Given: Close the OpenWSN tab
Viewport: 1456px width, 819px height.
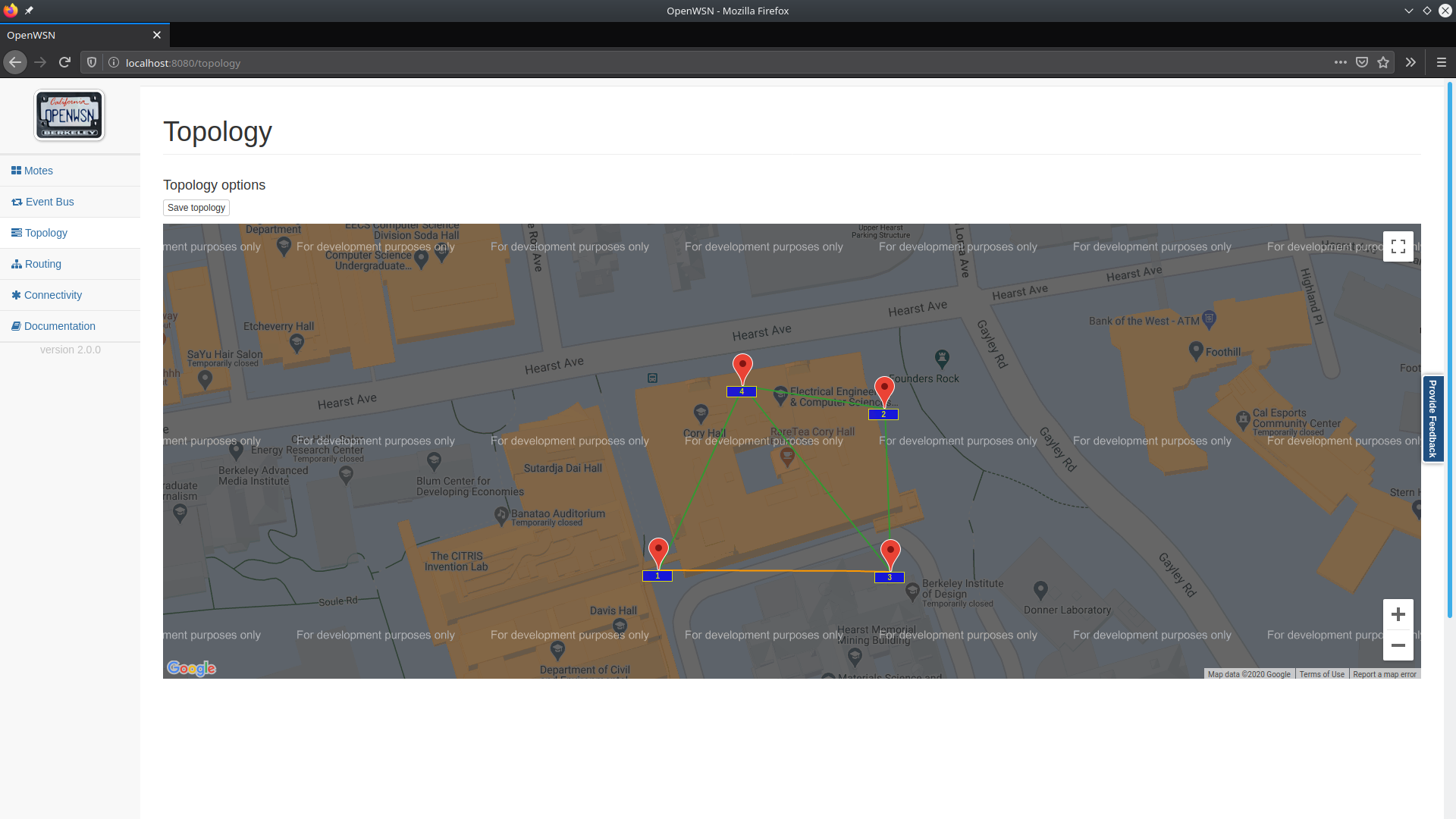Looking at the screenshot, I should point(157,35).
